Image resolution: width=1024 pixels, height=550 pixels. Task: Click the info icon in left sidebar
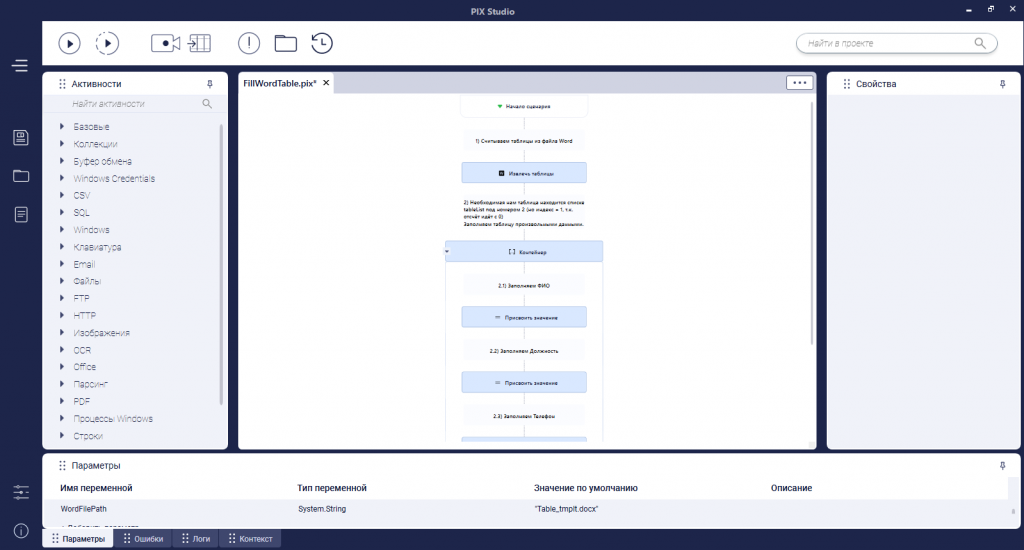point(20,530)
